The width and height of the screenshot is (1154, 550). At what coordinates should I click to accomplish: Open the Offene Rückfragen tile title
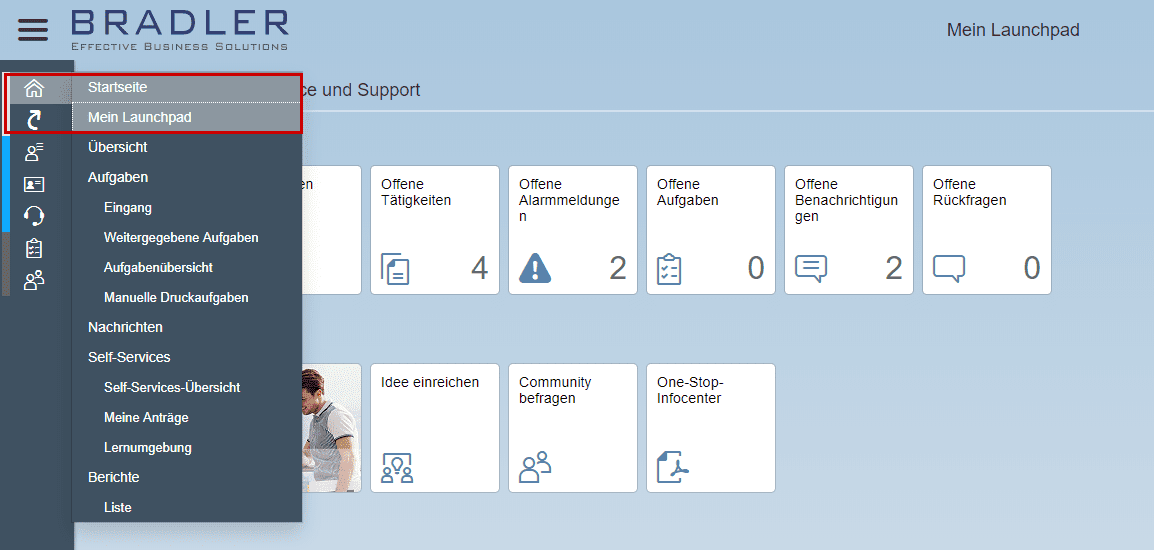click(969, 192)
